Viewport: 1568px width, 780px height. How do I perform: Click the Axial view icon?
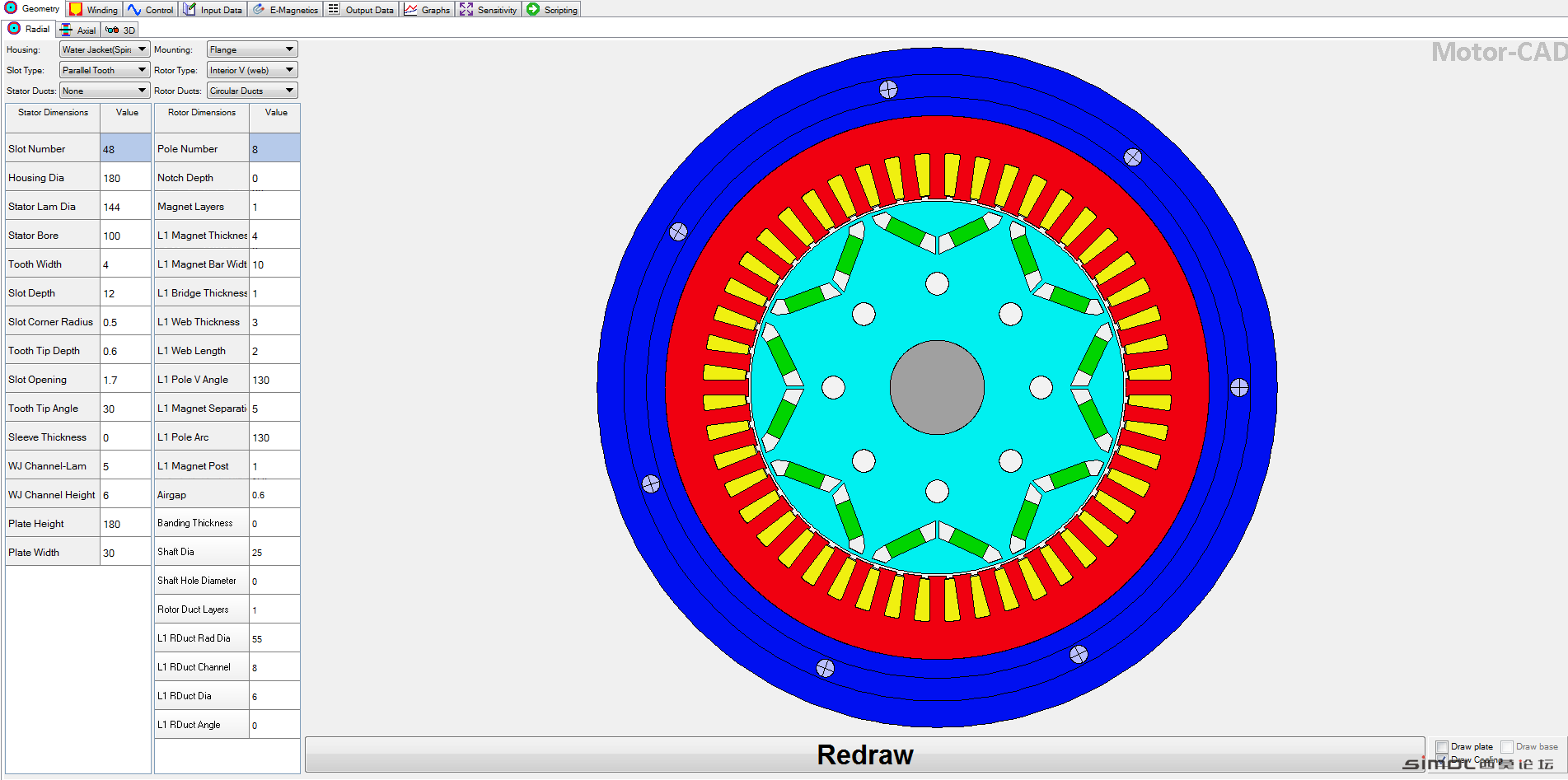click(x=66, y=30)
